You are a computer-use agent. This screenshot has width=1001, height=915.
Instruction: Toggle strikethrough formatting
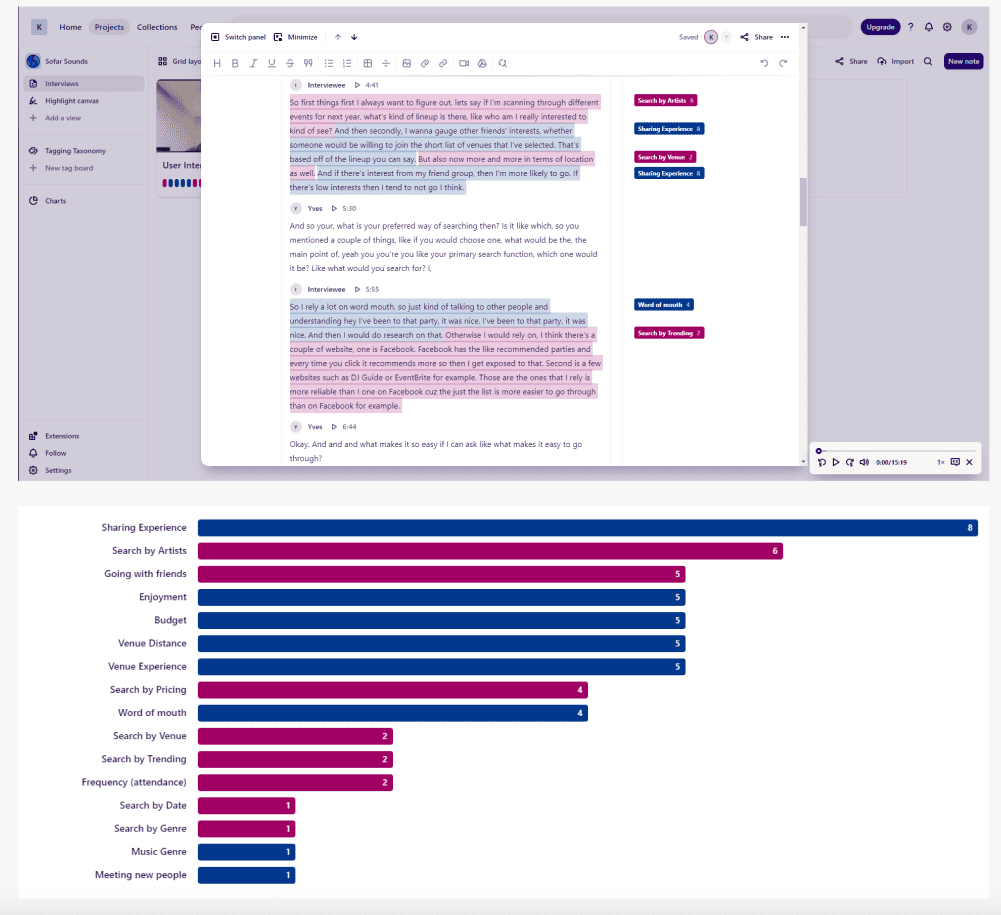pyautogui.click(x=290, y=63)
